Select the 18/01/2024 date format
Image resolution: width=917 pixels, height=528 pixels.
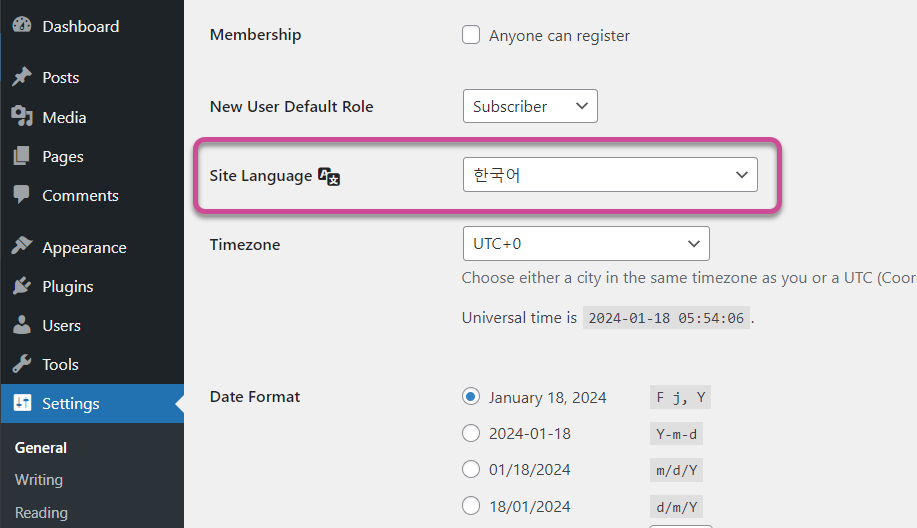(471, 505)
